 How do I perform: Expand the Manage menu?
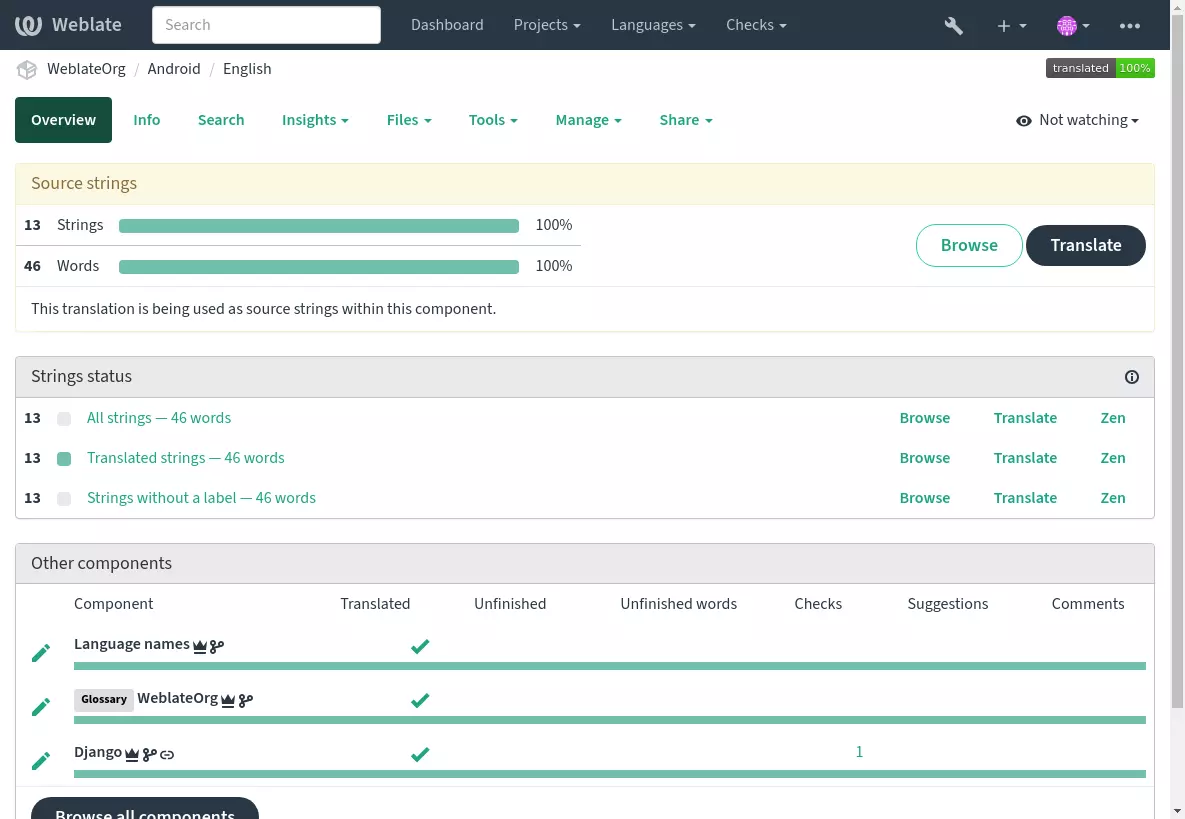click(x=588, y=120)
